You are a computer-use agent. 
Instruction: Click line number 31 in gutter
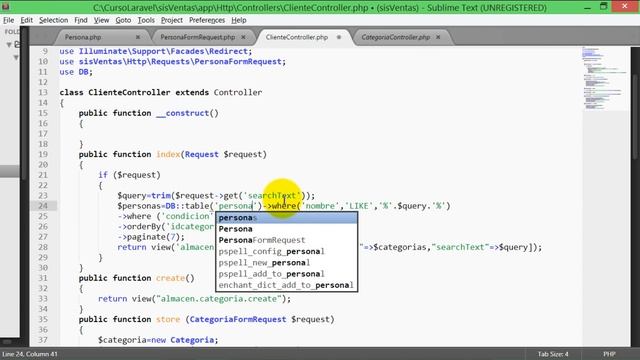pyautogui.click(x=43, y=278)
